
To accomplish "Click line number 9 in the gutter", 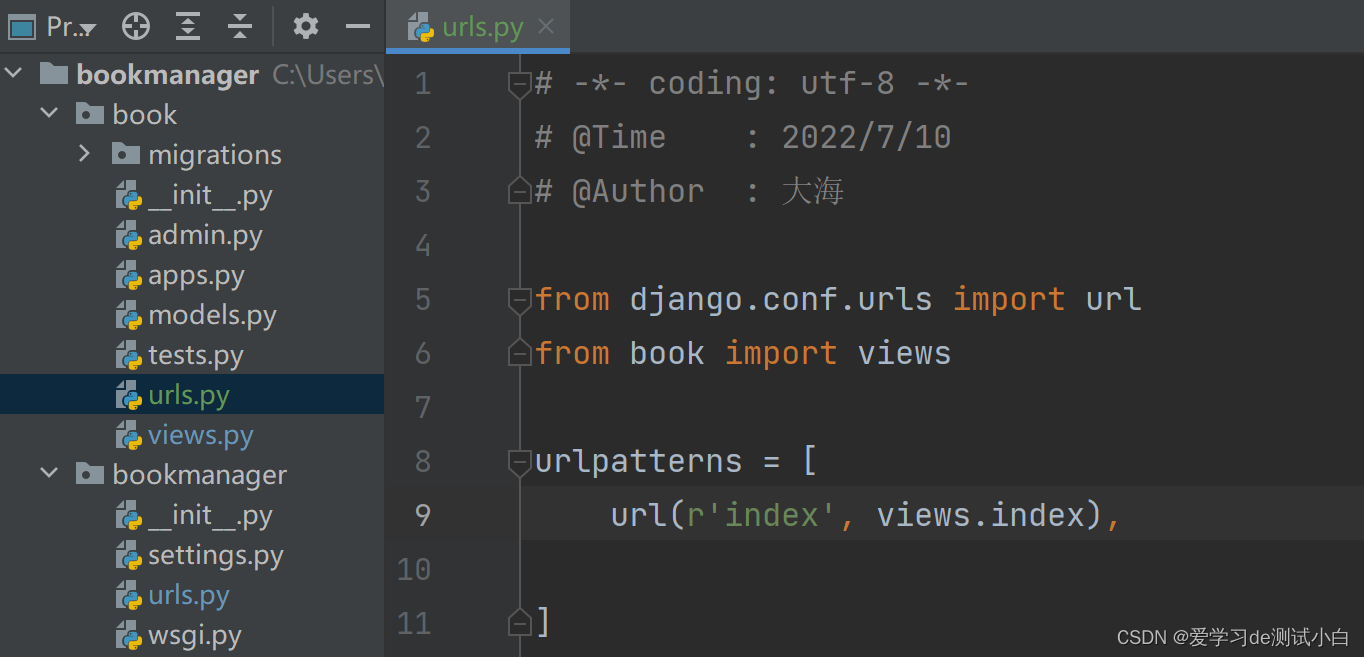I will point(422,515).
